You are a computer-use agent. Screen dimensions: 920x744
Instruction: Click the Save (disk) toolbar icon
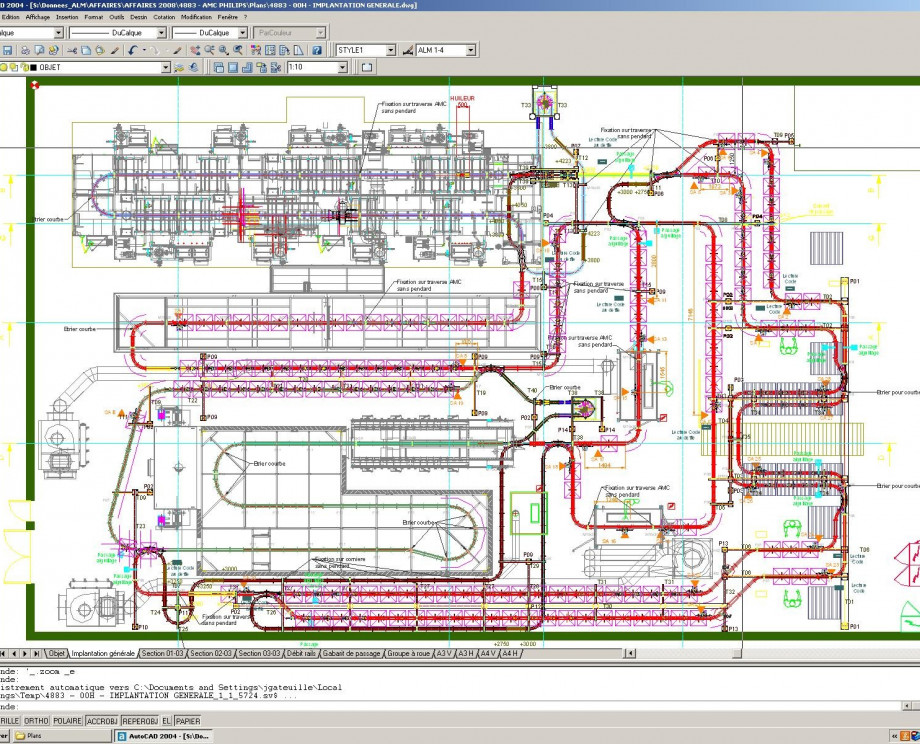click(x=7, y=50)
